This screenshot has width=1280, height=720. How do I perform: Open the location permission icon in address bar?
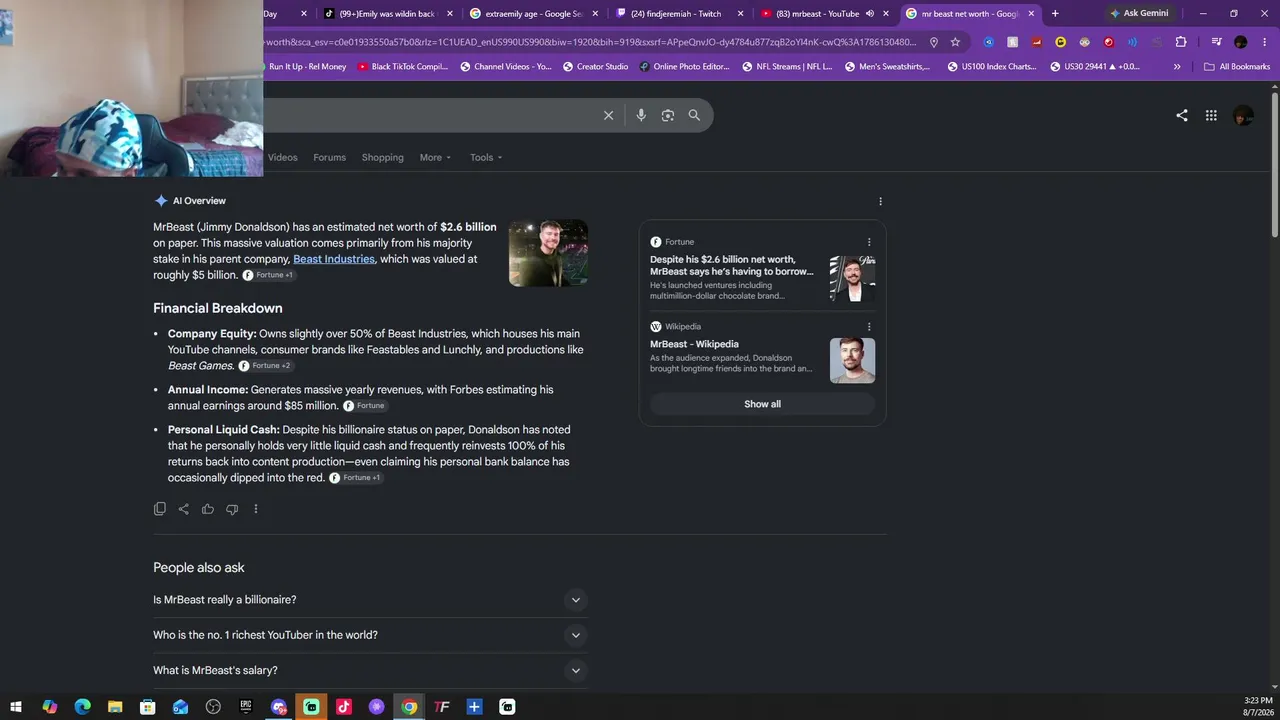point(934,42)
